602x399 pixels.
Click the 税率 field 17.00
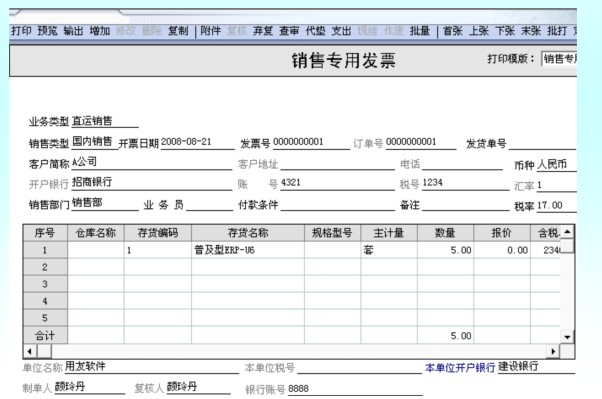point(557,205)
